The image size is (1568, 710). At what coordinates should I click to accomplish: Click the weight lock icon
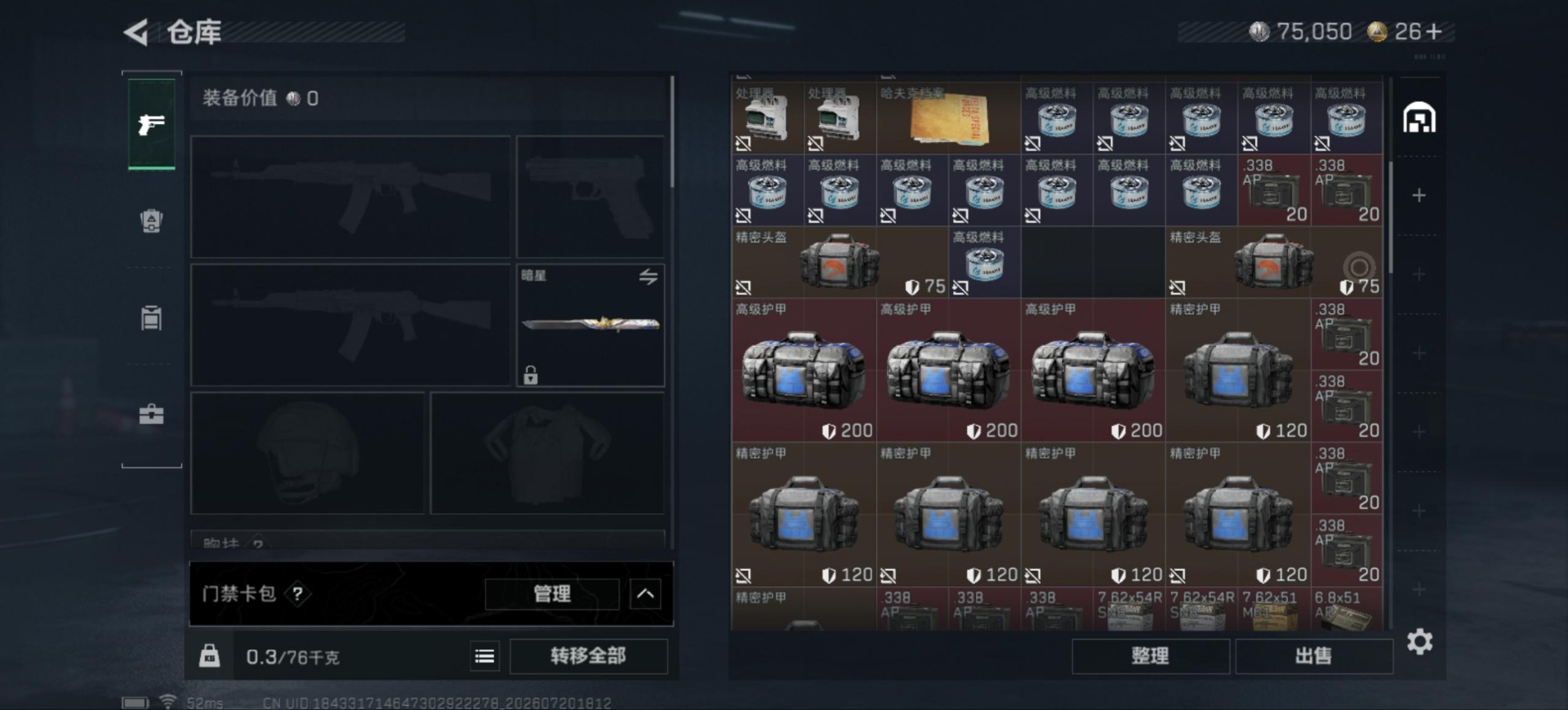pos(210,655)
